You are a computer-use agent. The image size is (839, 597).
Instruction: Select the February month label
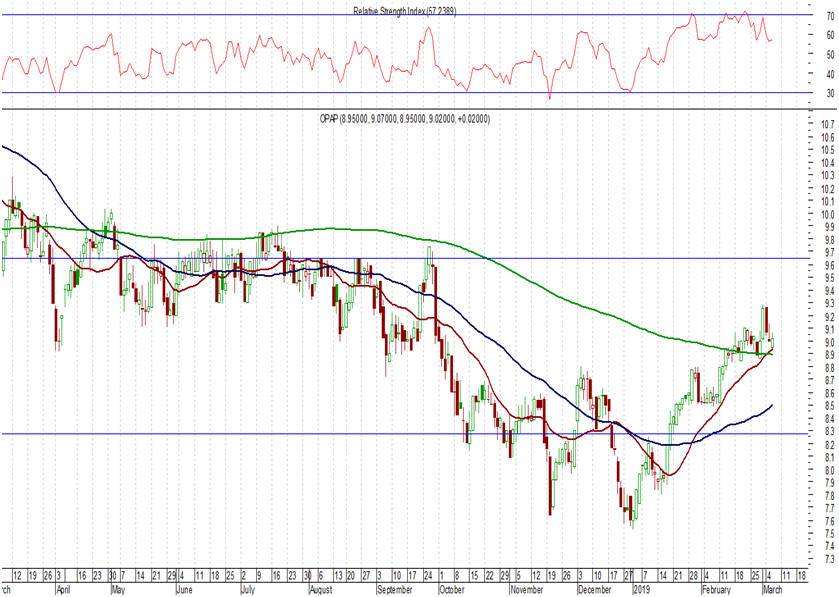click(x=716, y=590)
